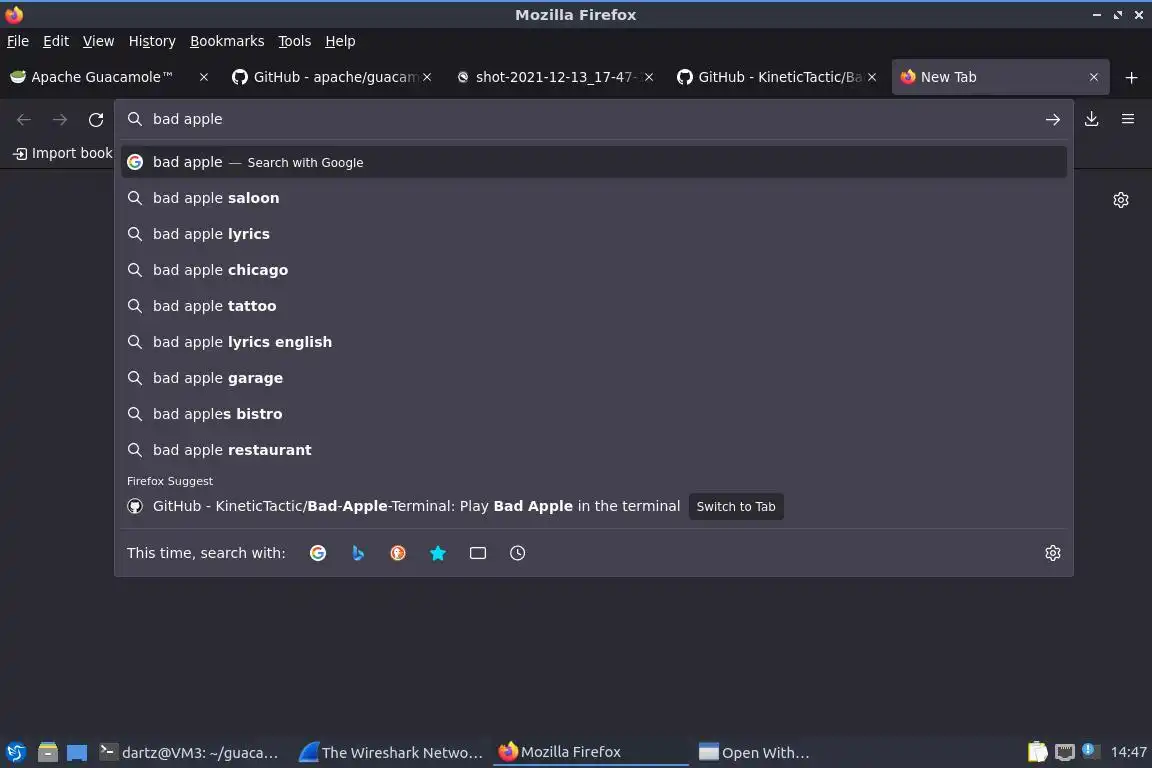Open the View menu
Viewport: 1152px width, 768px height.
pos(98,41)
